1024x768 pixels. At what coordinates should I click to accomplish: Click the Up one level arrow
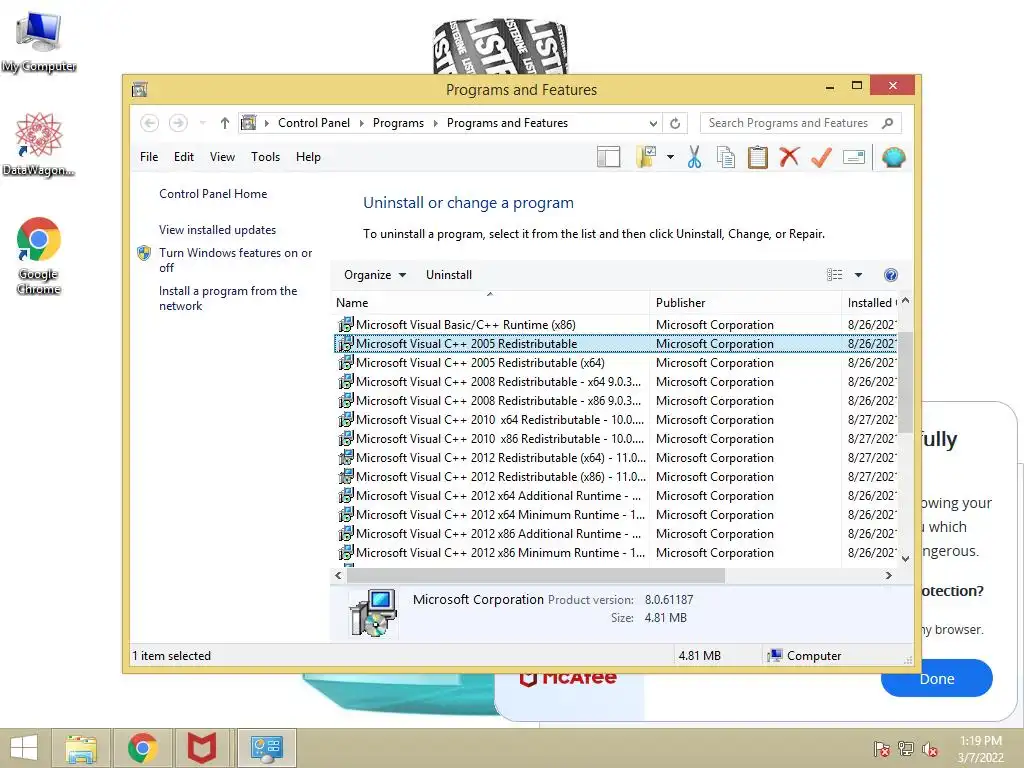pyautogui.click(x=225, y=123)
